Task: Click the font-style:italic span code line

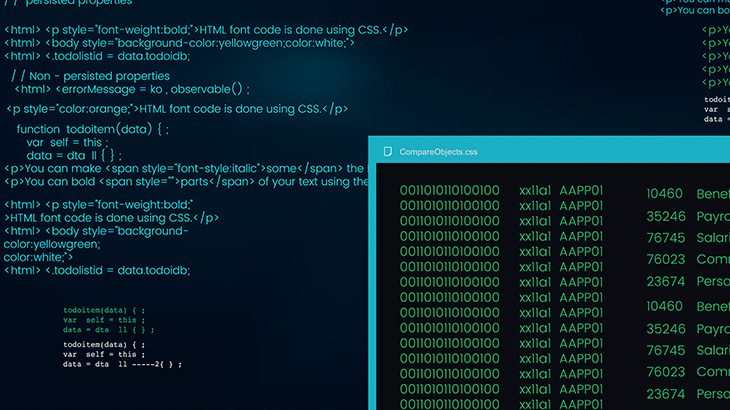Action: (186, 168)
